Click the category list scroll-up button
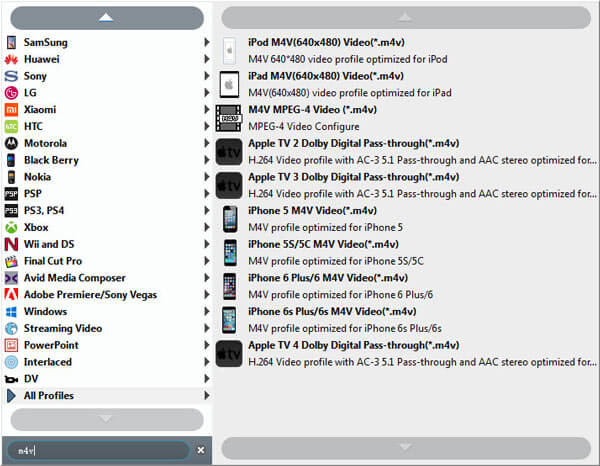The height and width of the screenshot is (466, 600). click(x=107, y=18)
